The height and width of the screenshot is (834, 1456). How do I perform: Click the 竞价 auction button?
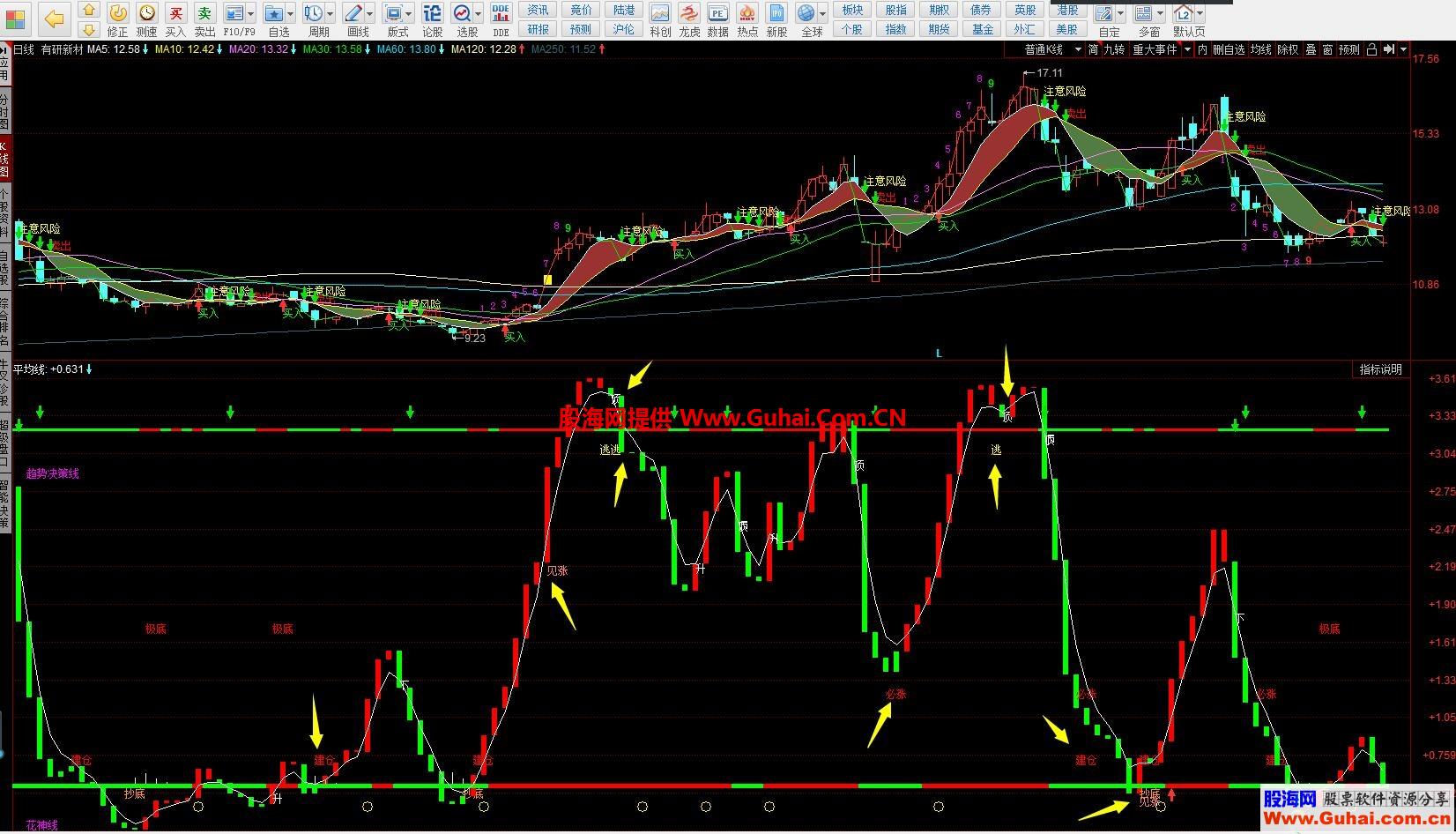pos(581,10)
